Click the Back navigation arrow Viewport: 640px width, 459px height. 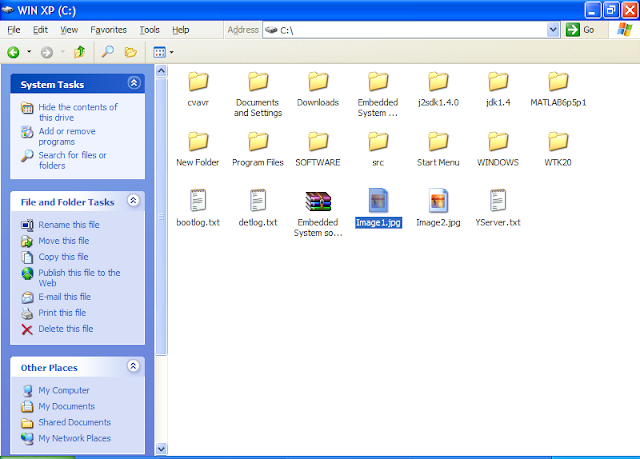click(13, 52)
